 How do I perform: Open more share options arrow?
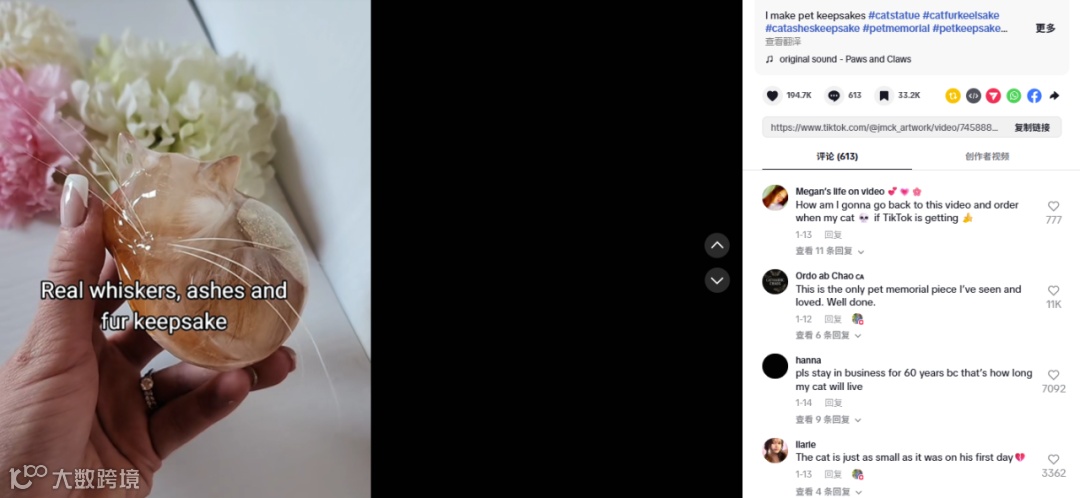point(1054,96)
